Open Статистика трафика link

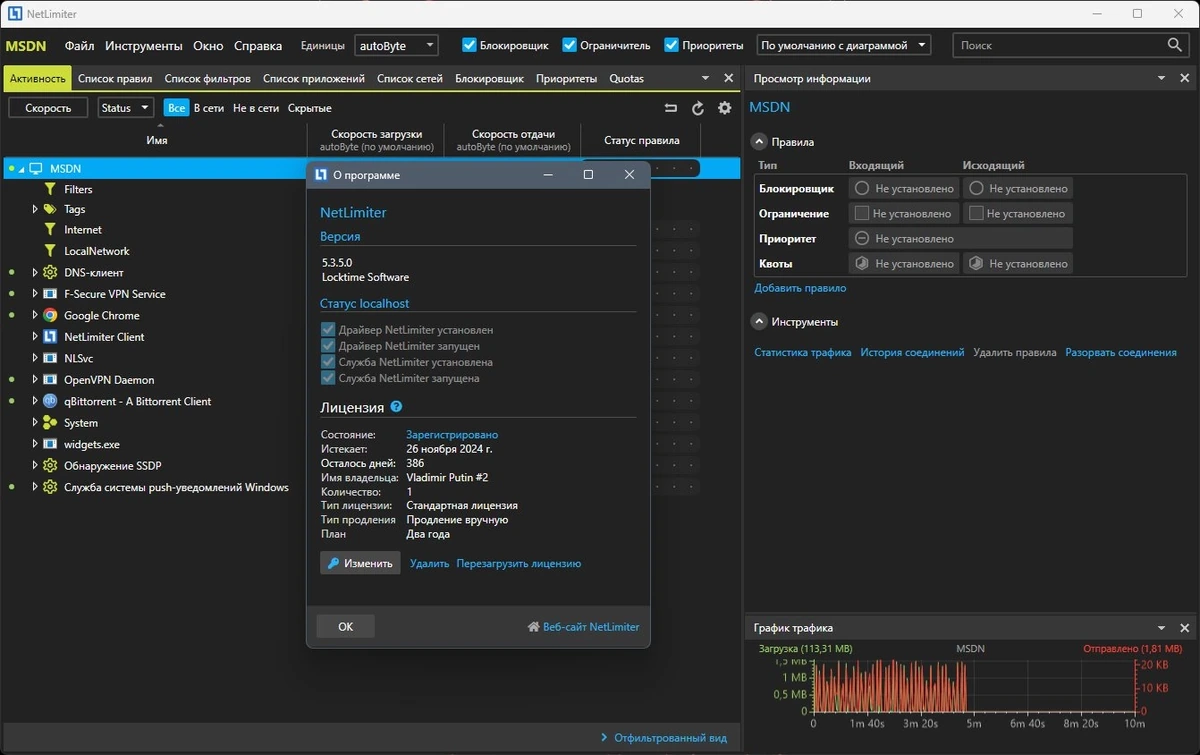803,353
